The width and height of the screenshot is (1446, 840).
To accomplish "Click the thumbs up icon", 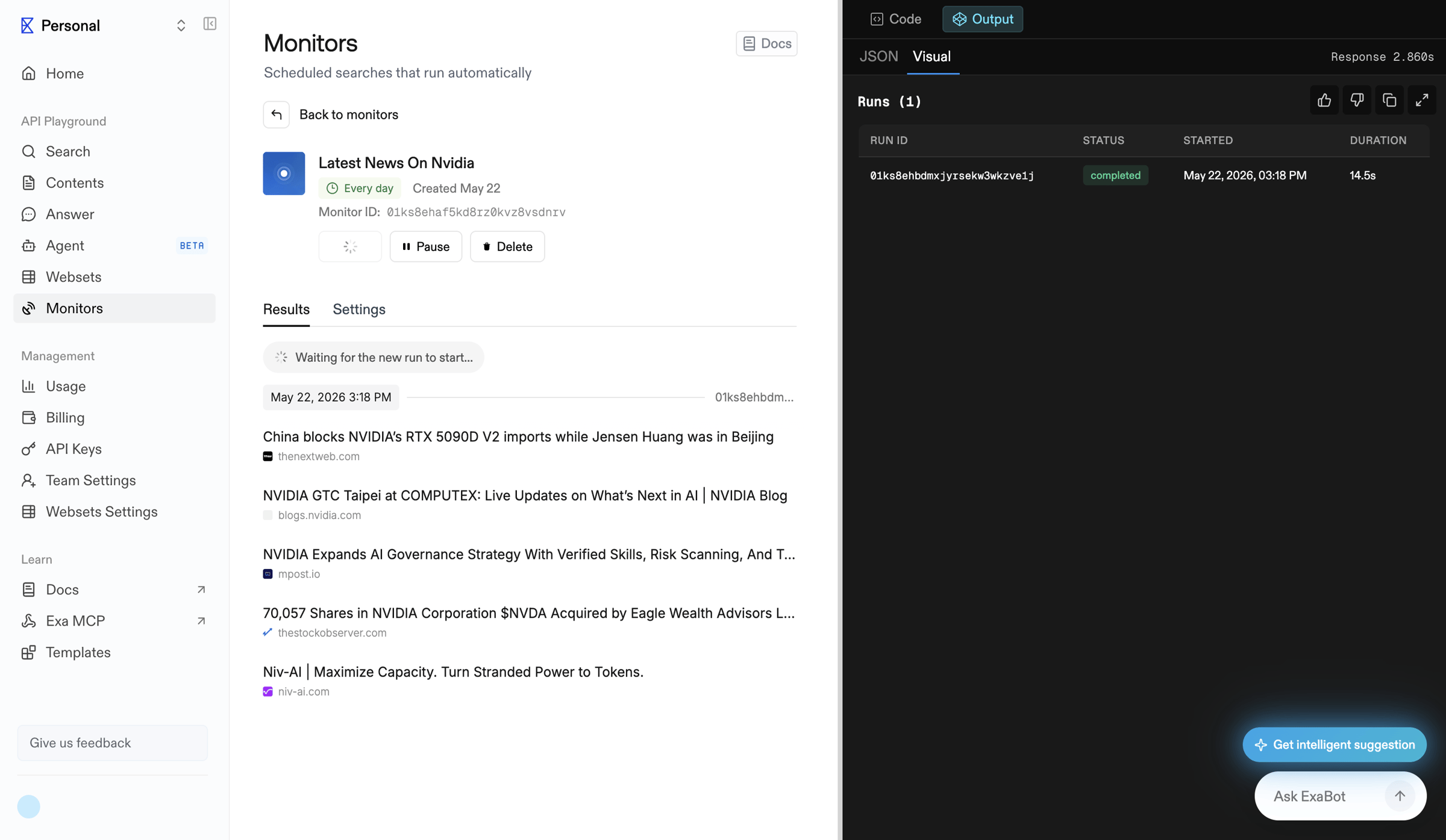I will coord(1324,100).
